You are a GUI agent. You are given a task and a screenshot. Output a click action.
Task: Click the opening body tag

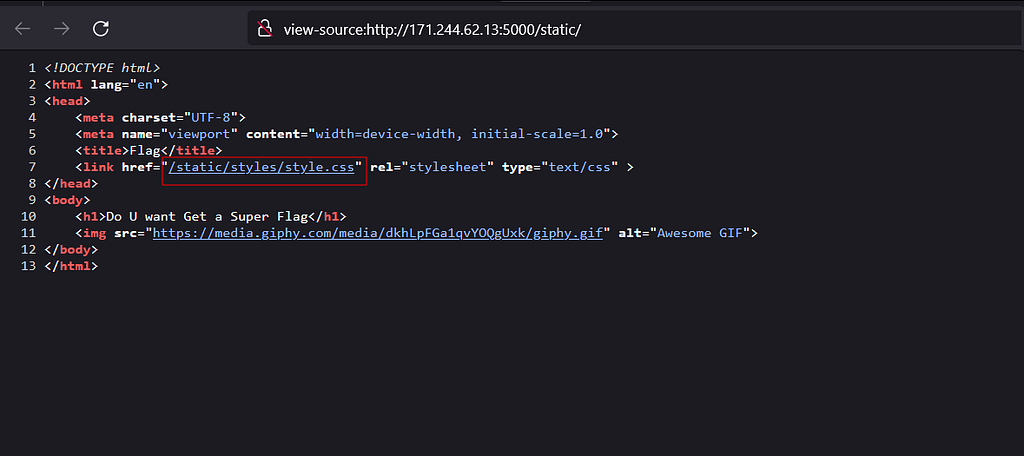point(67,200)
